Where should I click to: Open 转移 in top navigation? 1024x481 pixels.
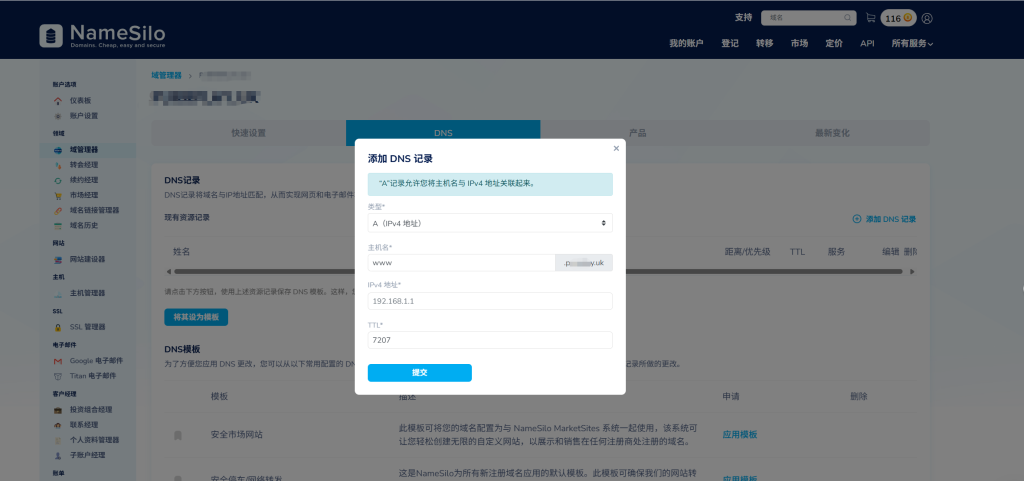765,44
